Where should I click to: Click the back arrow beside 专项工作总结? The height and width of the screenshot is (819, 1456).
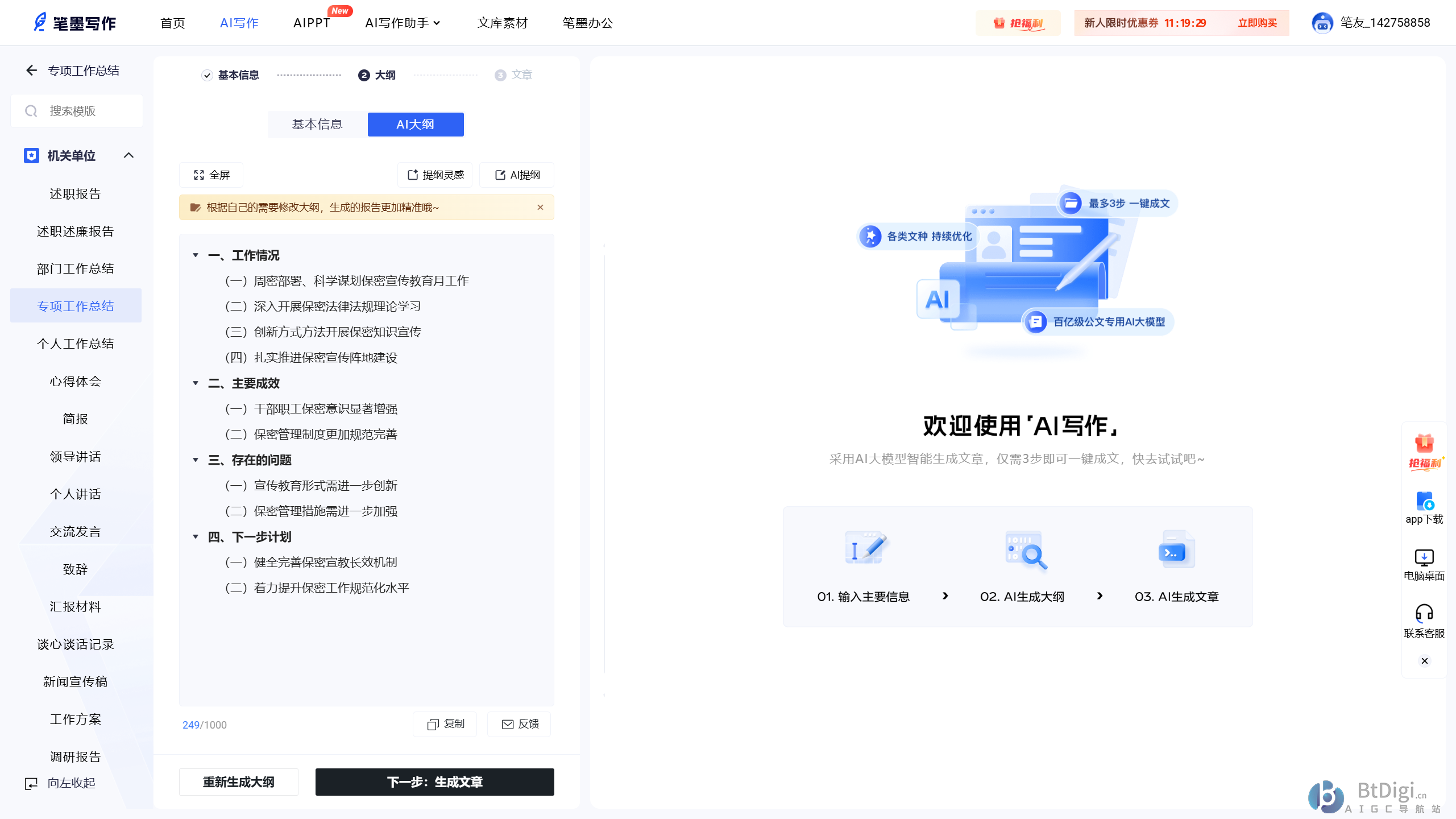tap(31, 71)
